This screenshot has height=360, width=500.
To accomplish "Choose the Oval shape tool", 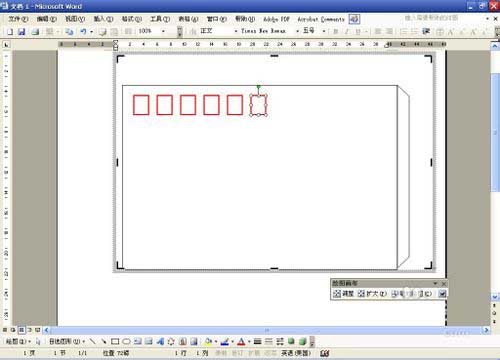I will pyautogui.click(x=126, y=341).
